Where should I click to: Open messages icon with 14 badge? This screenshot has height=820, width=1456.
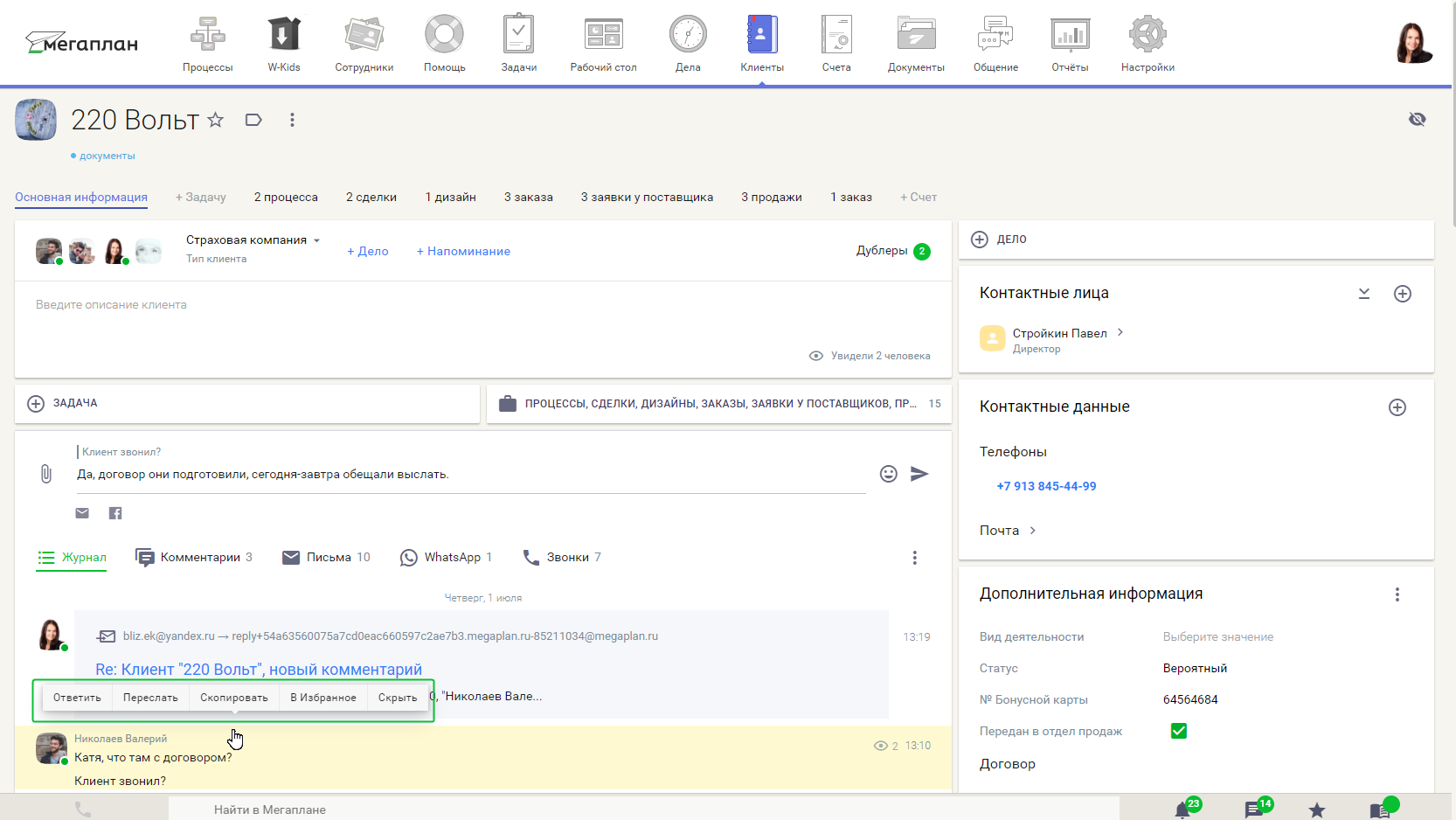(1256, 809)
